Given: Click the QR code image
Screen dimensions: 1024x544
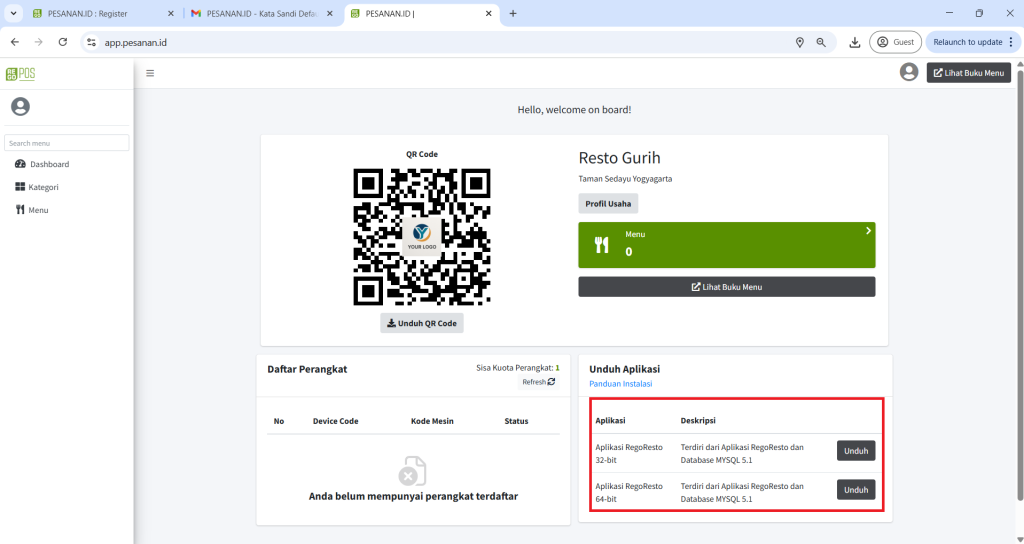Looking at the screenshot, I should point(421,237).
